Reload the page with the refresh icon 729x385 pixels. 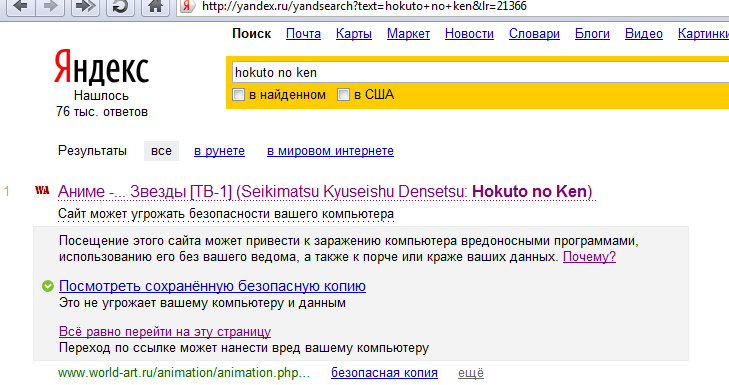pos(120,7)
